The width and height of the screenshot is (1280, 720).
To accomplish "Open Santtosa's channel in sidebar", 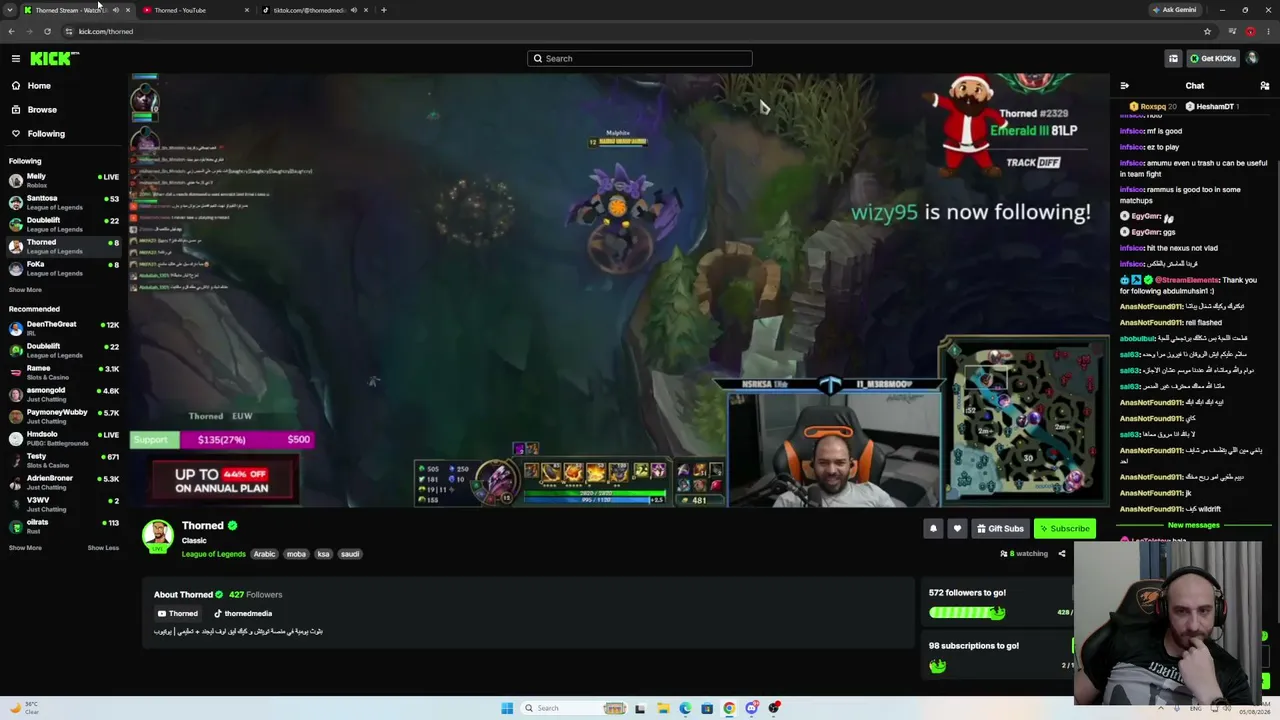I will pos(64,202).
